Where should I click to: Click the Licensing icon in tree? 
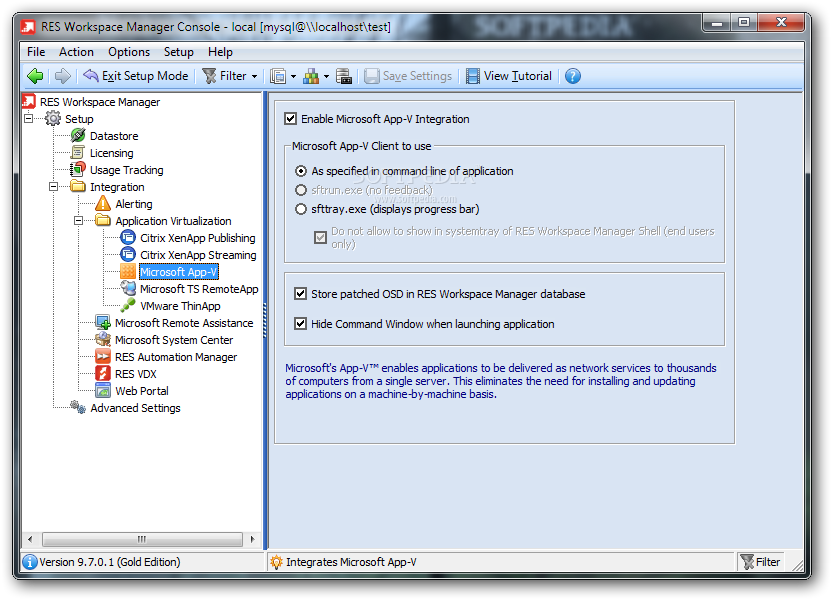pyautogui.click(x=77, y=153)
